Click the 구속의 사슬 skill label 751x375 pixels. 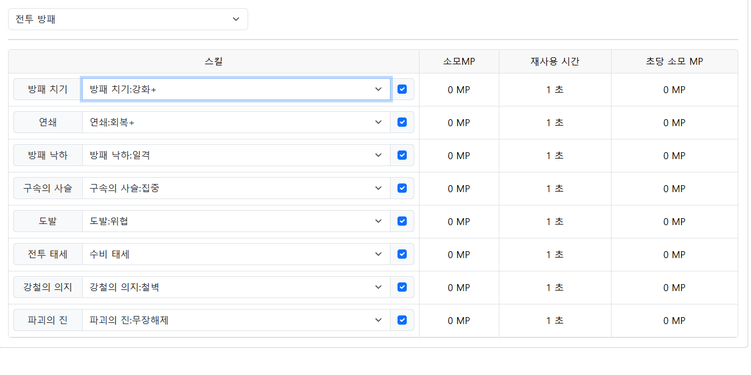tap(48, 188)
